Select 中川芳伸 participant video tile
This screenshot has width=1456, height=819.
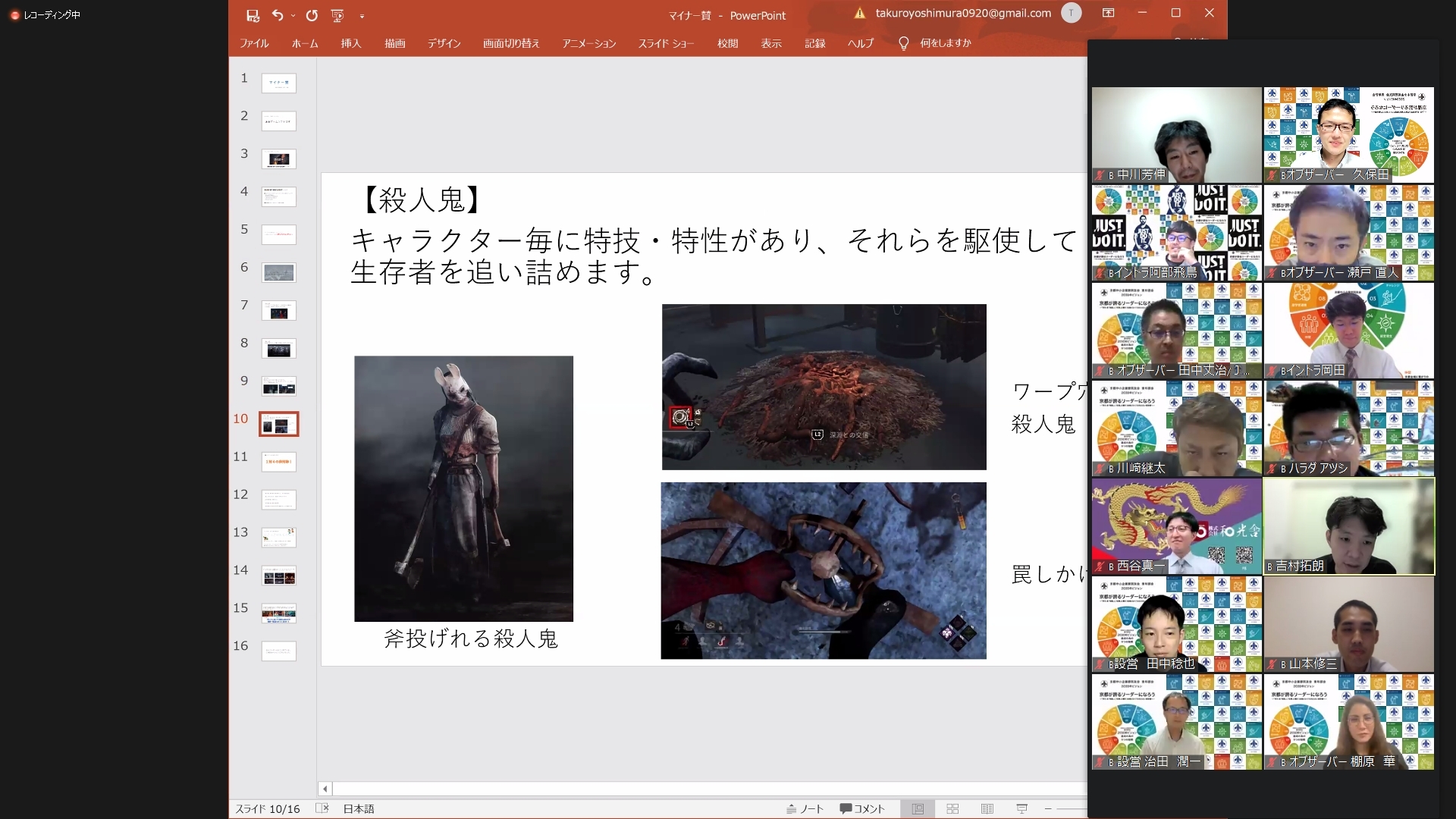click(1176, 135)
